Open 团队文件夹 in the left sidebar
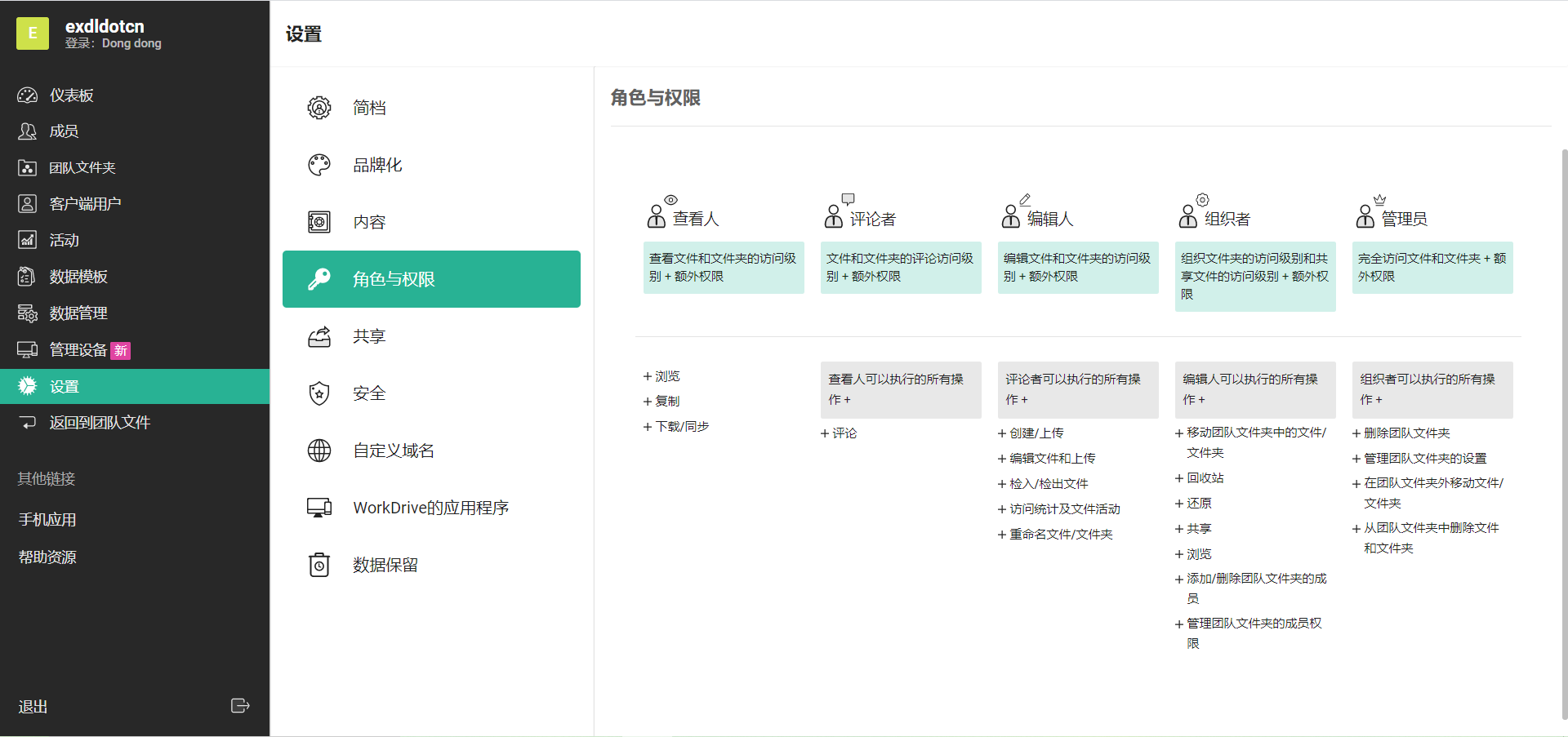1568x737 pixels. [82, 168]
